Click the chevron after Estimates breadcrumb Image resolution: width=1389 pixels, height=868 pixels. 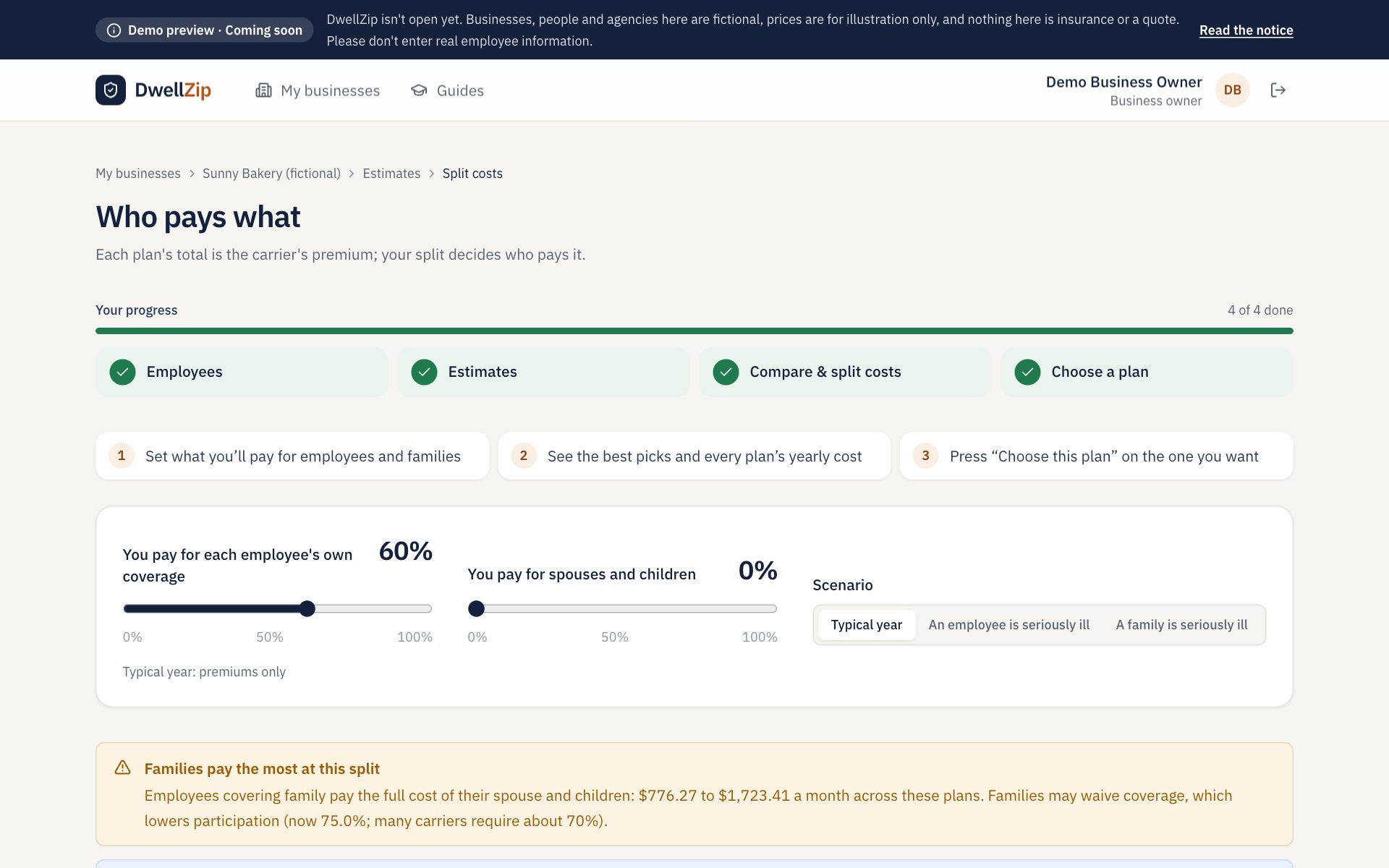[431, 174]
